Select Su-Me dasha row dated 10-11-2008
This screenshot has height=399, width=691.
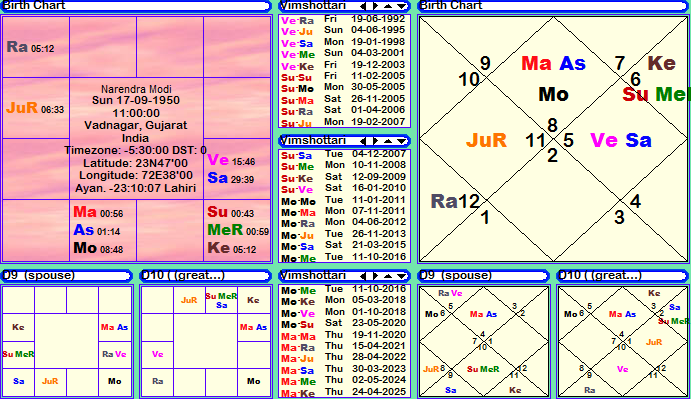[343, 166]
